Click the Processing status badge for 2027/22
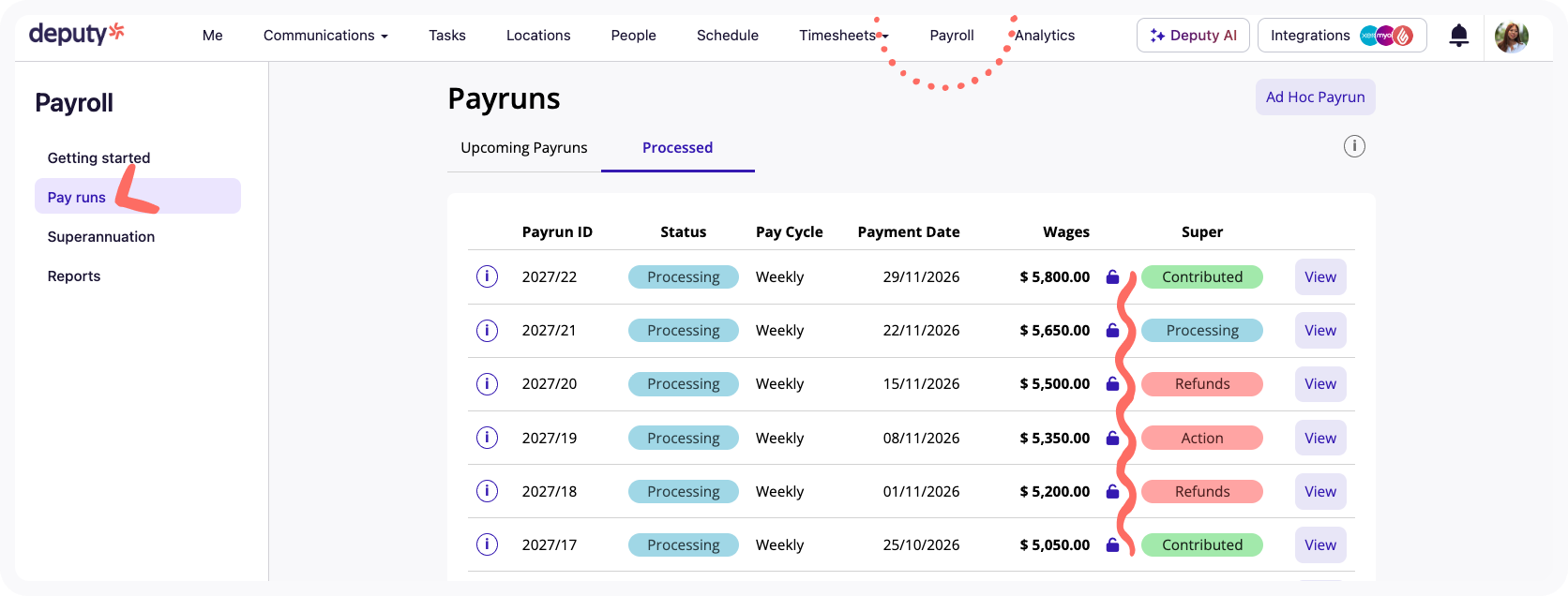Image resolution: width=1568 pixels, height=596 pixels. pos(684,277)
